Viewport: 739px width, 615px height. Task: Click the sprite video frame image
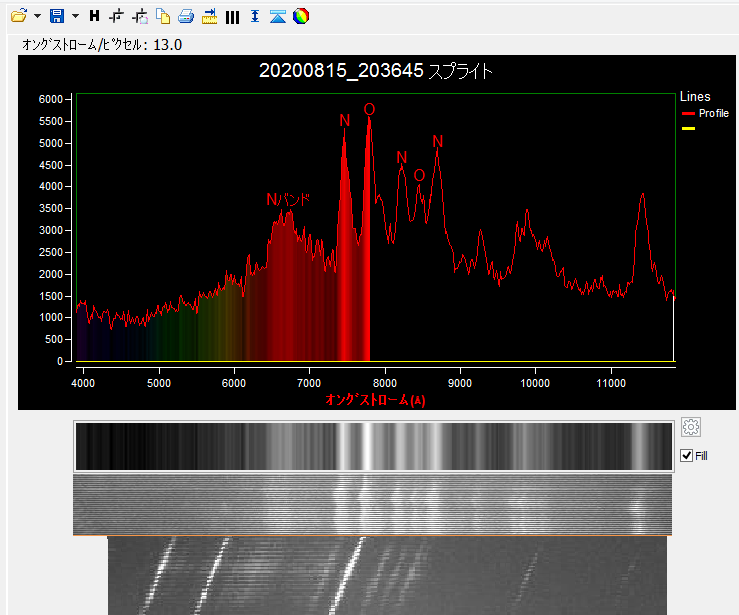[x=387, y=575]
